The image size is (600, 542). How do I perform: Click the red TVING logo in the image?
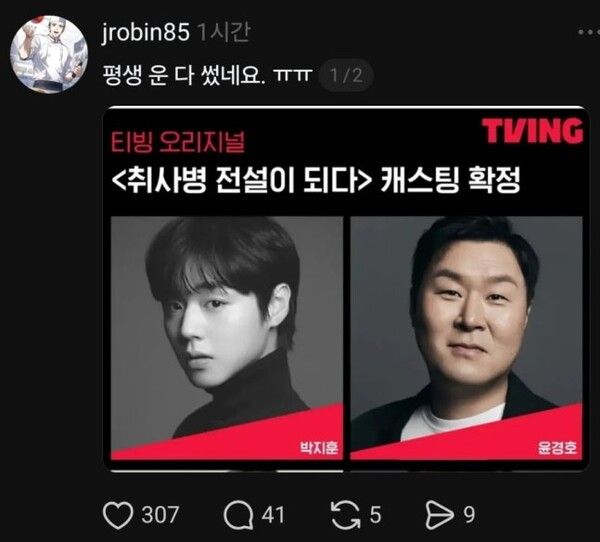point(532,131)
